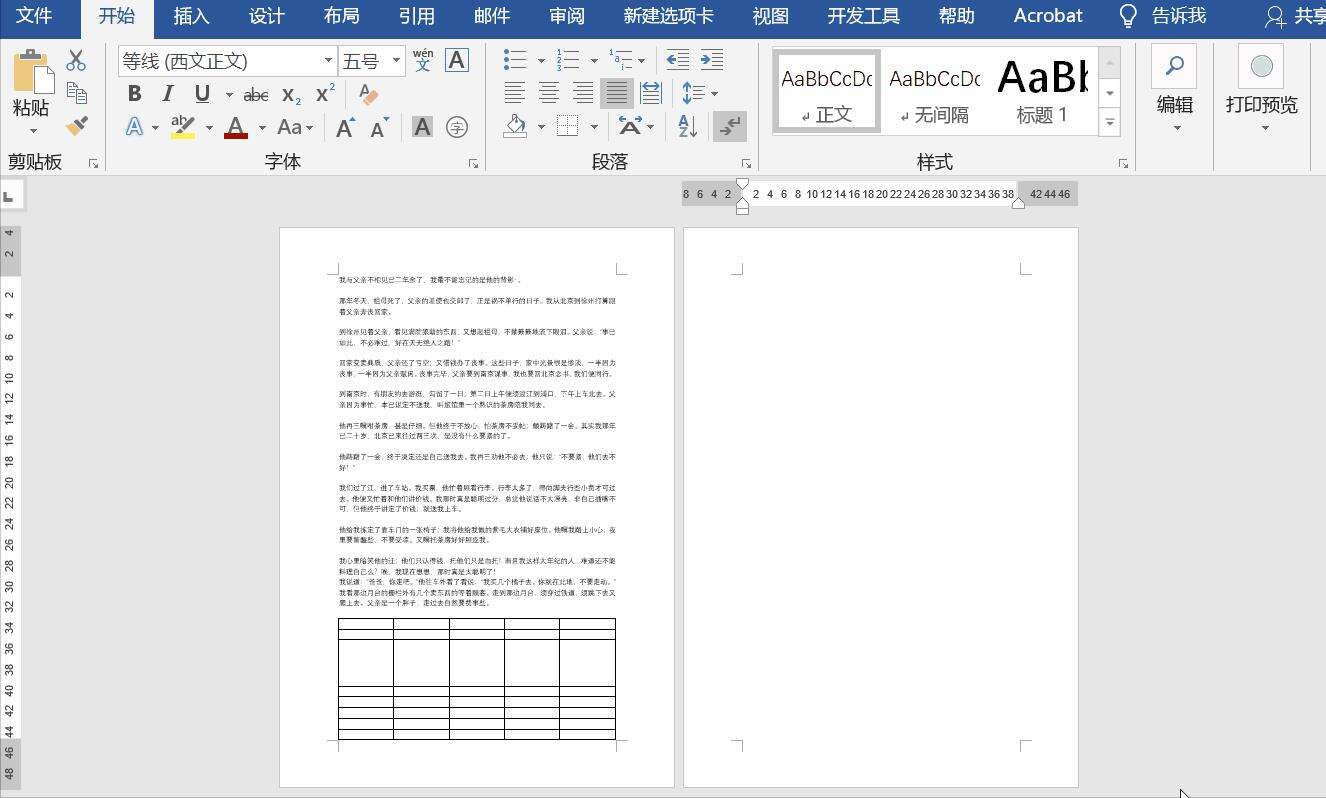Viewport: 1326px width, 798px height.
Task: Select the Format Painter brush
Action: pos(76,125)
